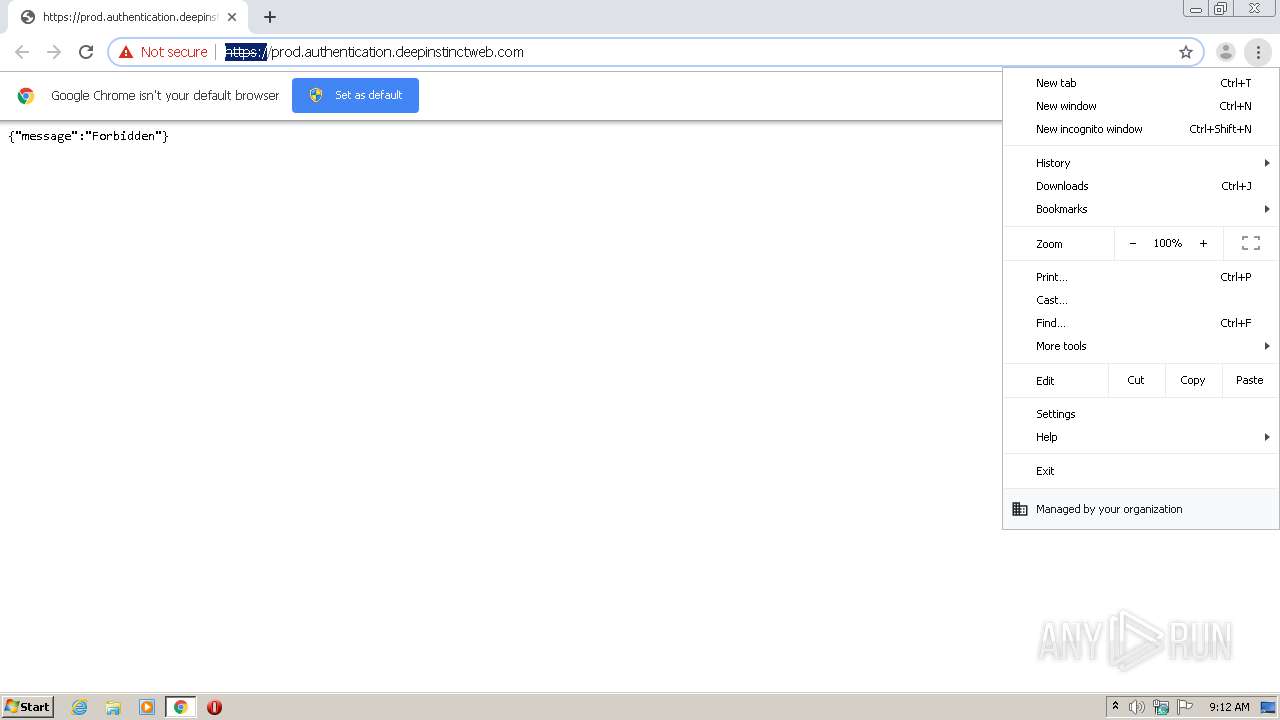Increase zoom with the plus button
Screen dimensions: 1280x720
tap(1203, 243)
